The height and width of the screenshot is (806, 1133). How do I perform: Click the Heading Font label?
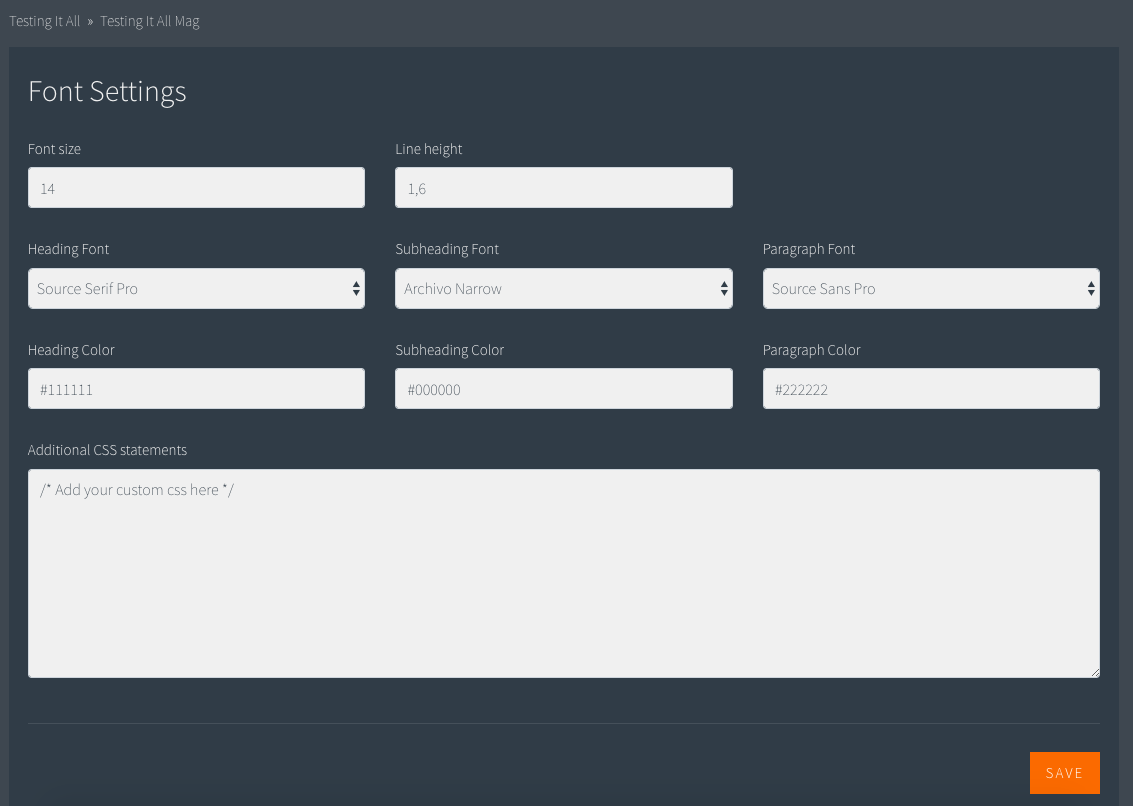coord(69,249)
